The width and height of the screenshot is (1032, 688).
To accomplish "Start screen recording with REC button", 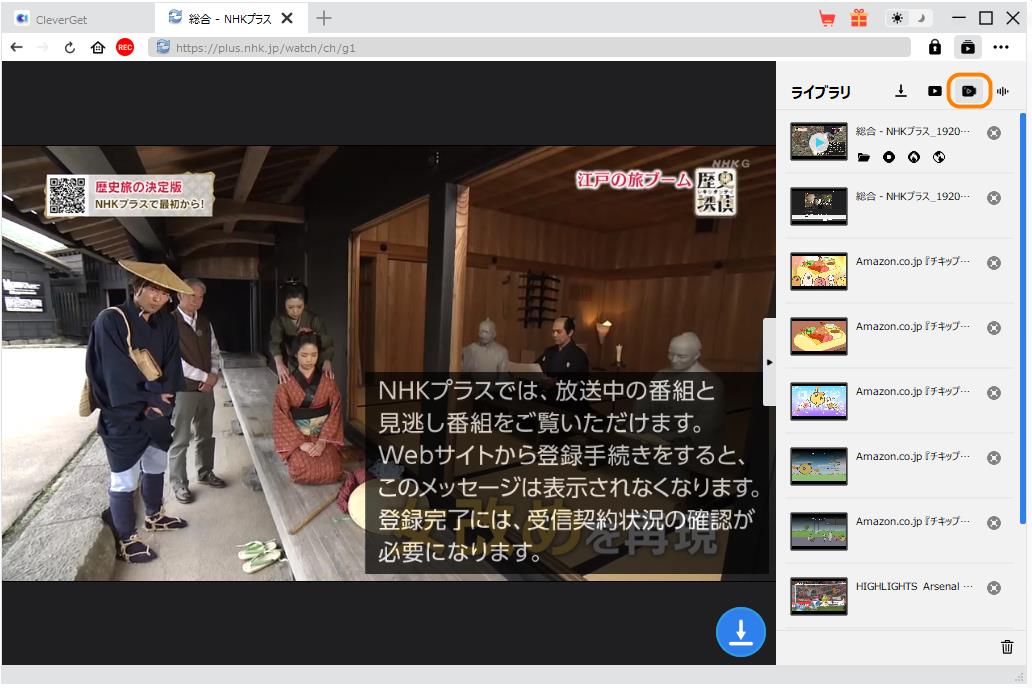I will click(x=125, y=47).
